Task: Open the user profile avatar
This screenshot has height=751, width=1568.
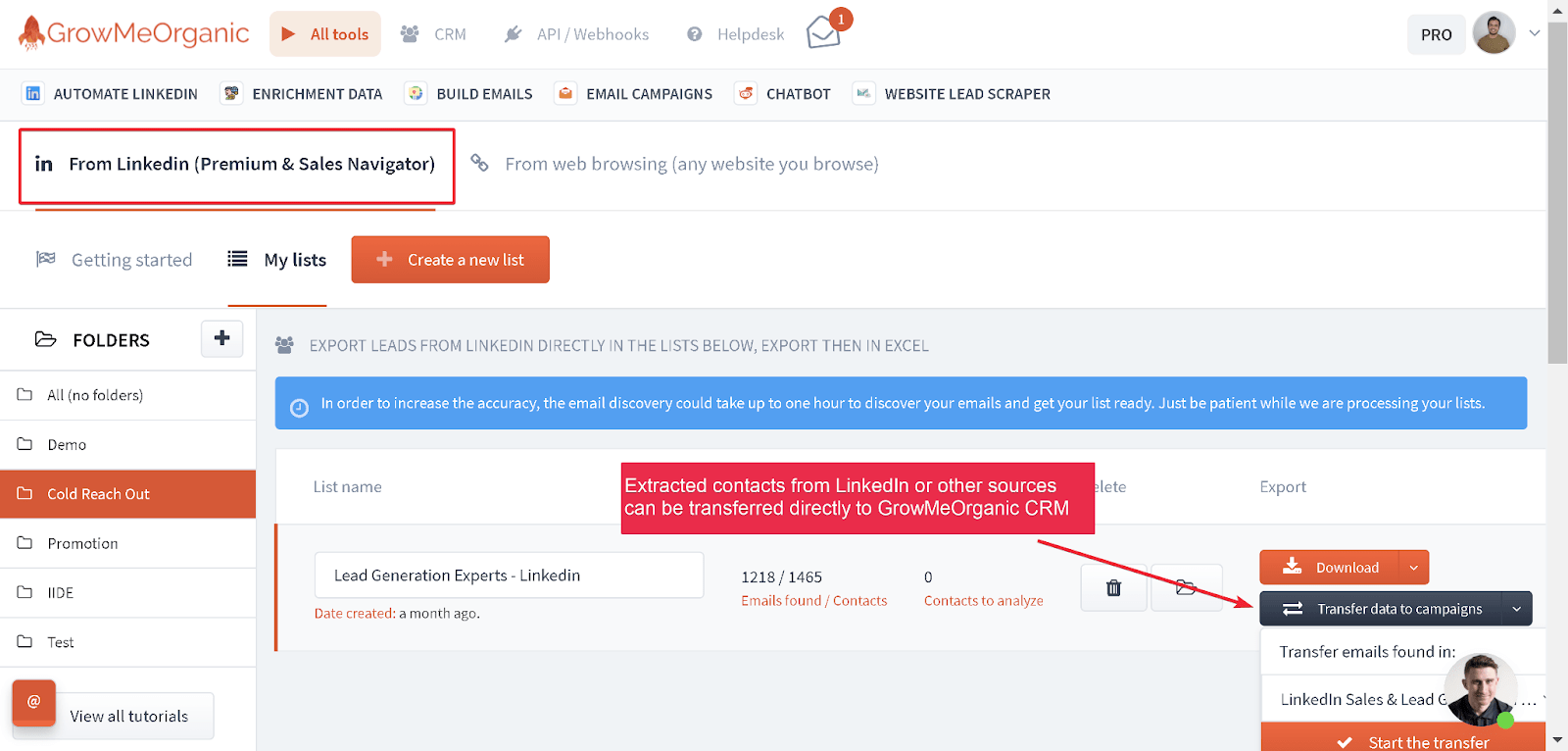Action: pos(1494,33)
